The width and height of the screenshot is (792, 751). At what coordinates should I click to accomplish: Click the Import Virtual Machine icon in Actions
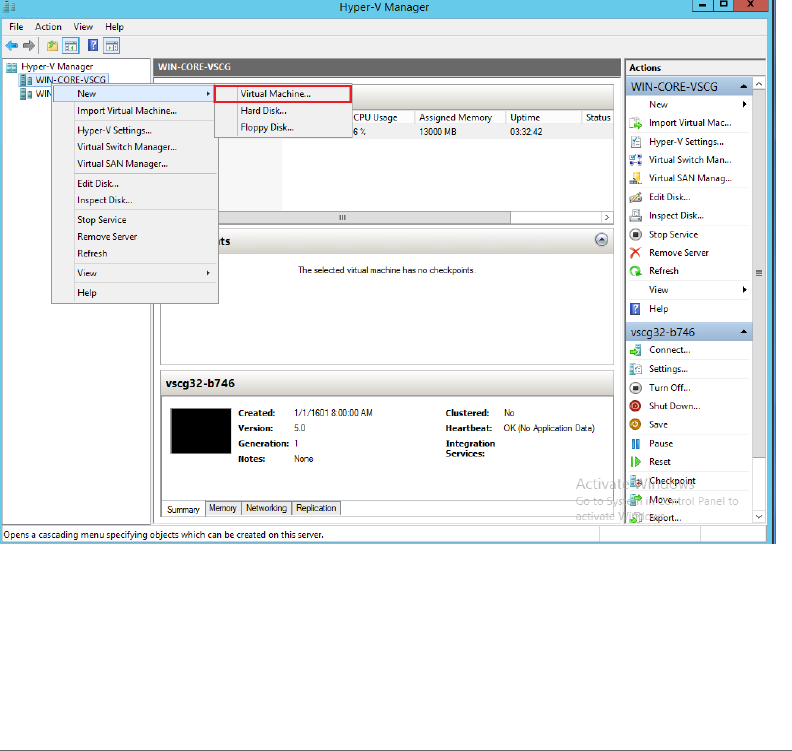[635, 123]
